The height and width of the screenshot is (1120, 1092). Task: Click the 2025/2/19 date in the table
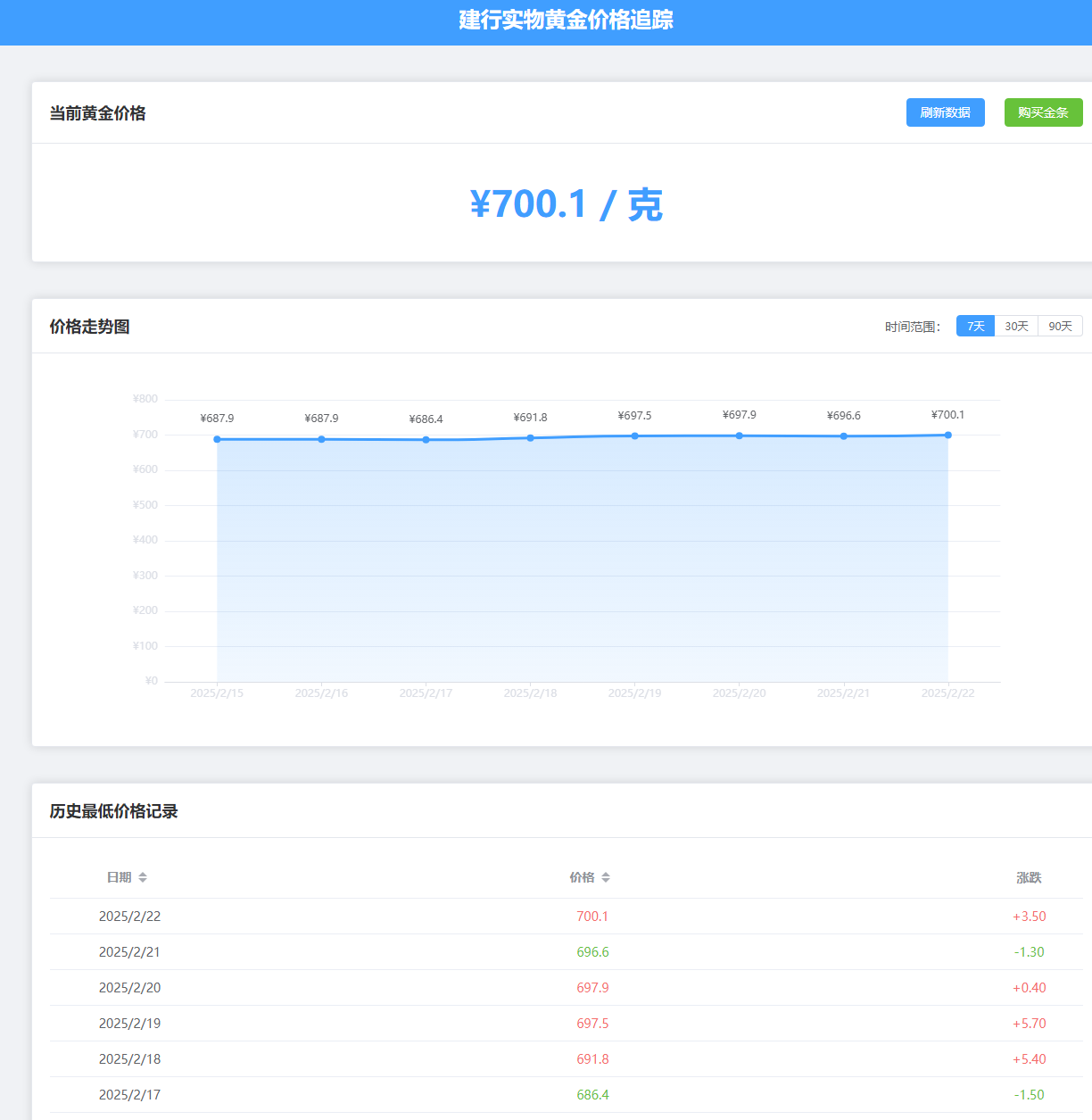pyautogui.click(x=129, y=1024)
